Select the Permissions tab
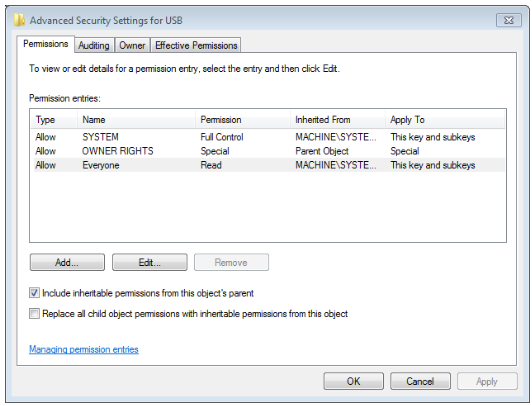Viewport: 532px width, 406px height. coord(45,44)
